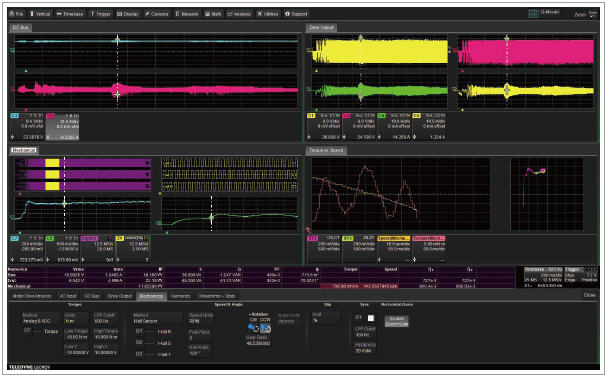Open the Measure menu icon
The height and width of the screenshot is (377, 607).
187,14
